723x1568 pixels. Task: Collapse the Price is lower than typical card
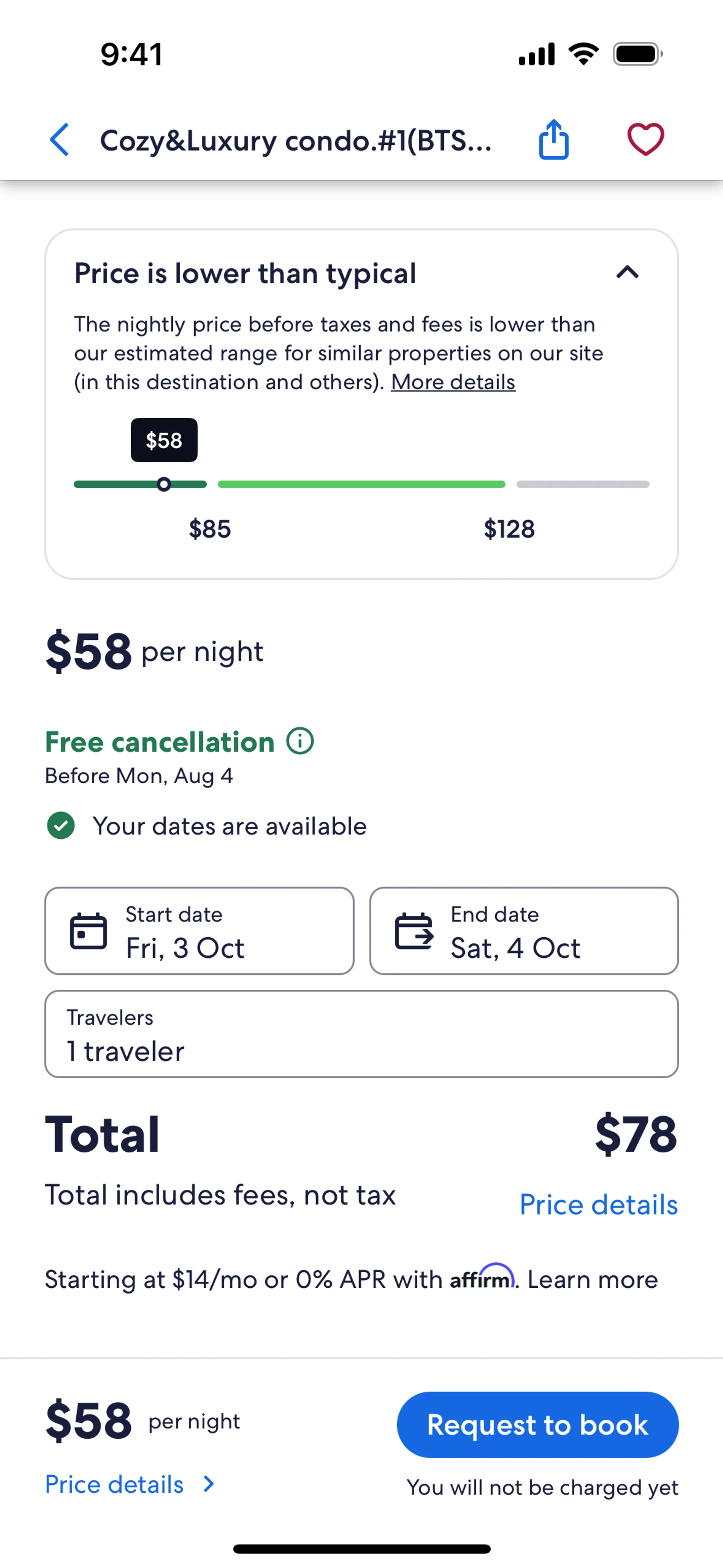click(x=627, y=272)
